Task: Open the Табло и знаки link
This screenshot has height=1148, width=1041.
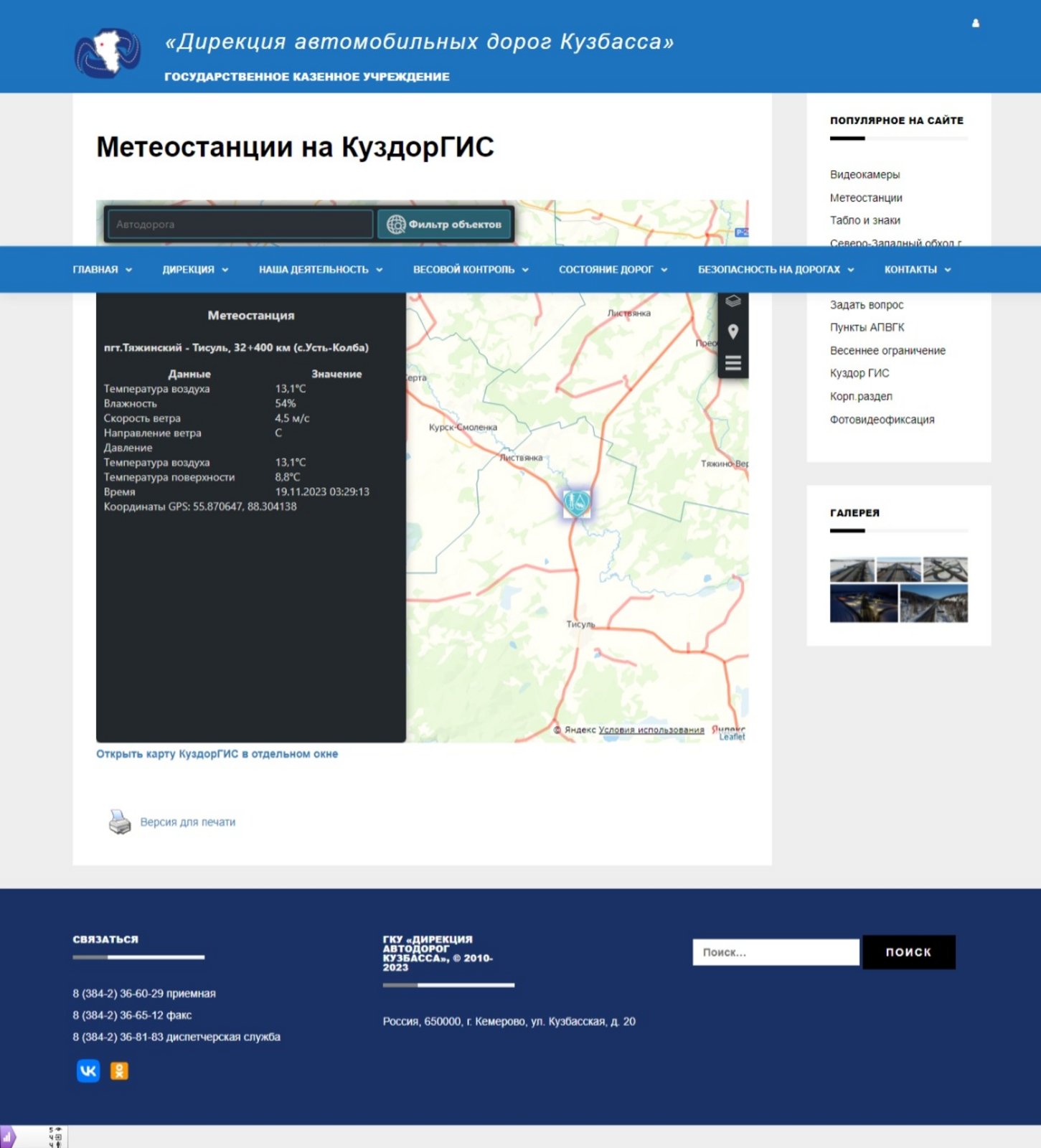Action: [865, 220]
